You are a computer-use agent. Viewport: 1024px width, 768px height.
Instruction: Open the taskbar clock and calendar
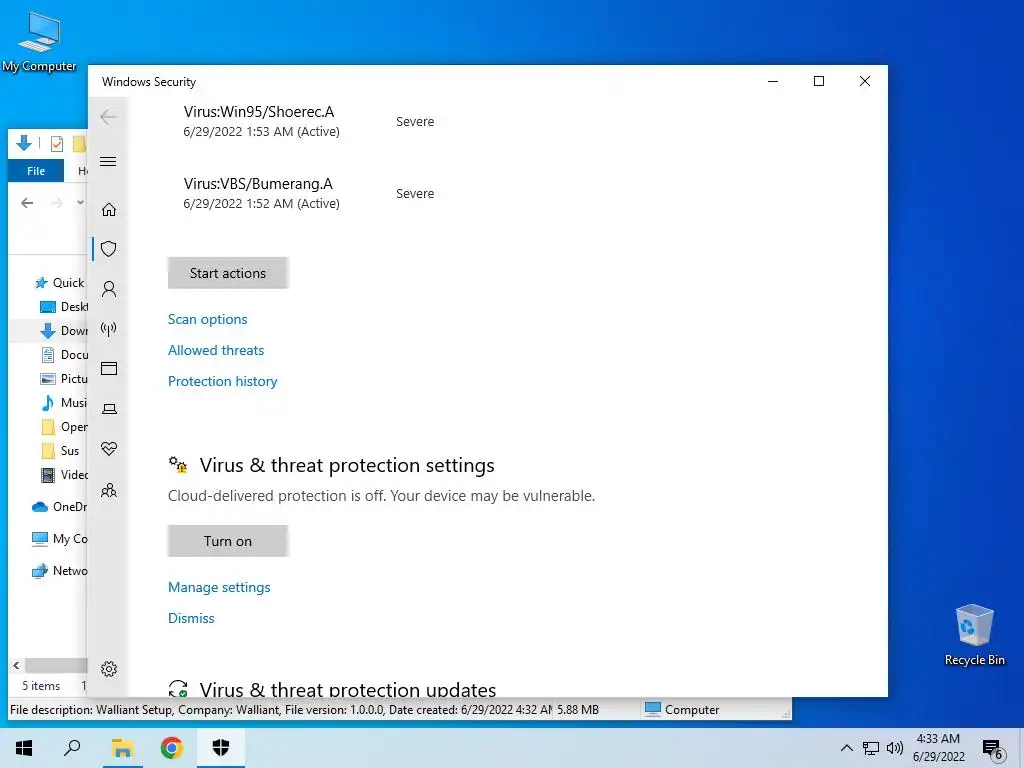[x=938, y=748]
